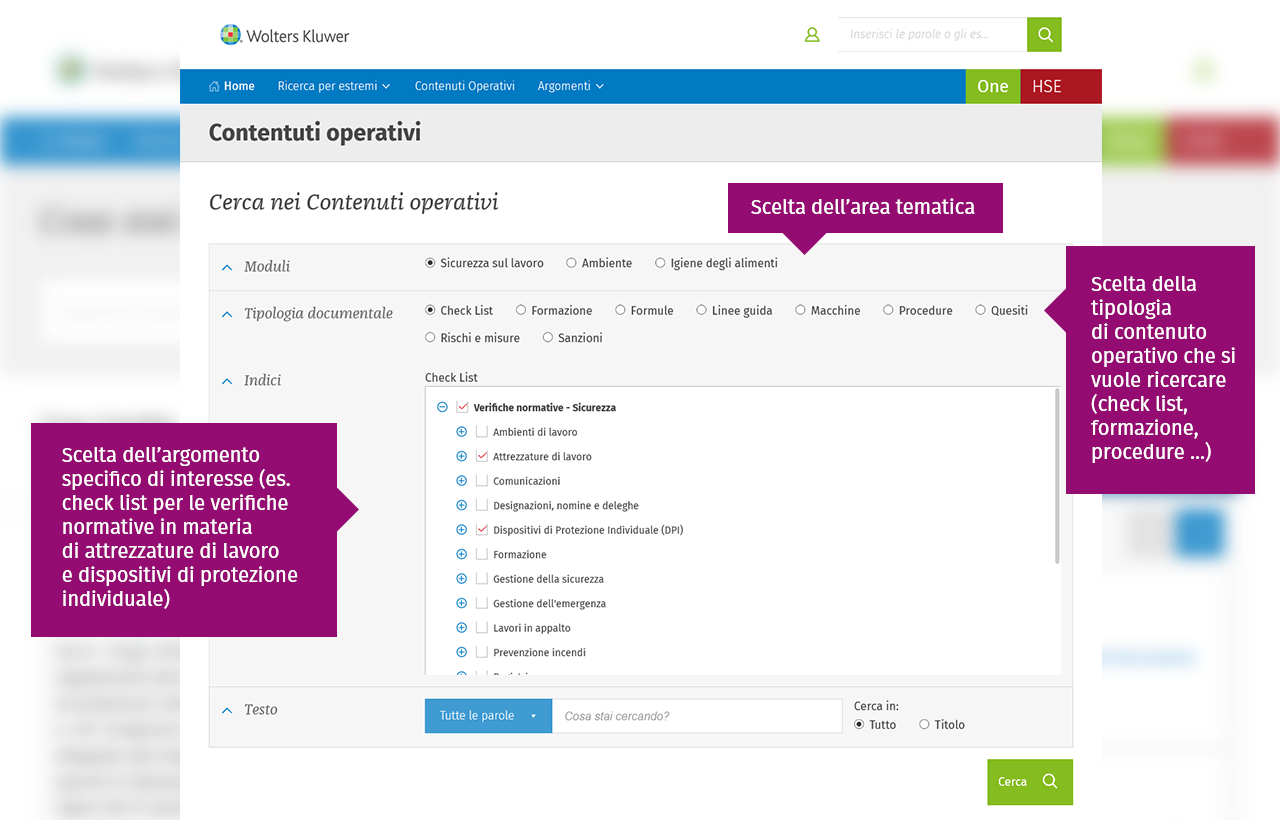Open the user account icon

coord(812,35)
